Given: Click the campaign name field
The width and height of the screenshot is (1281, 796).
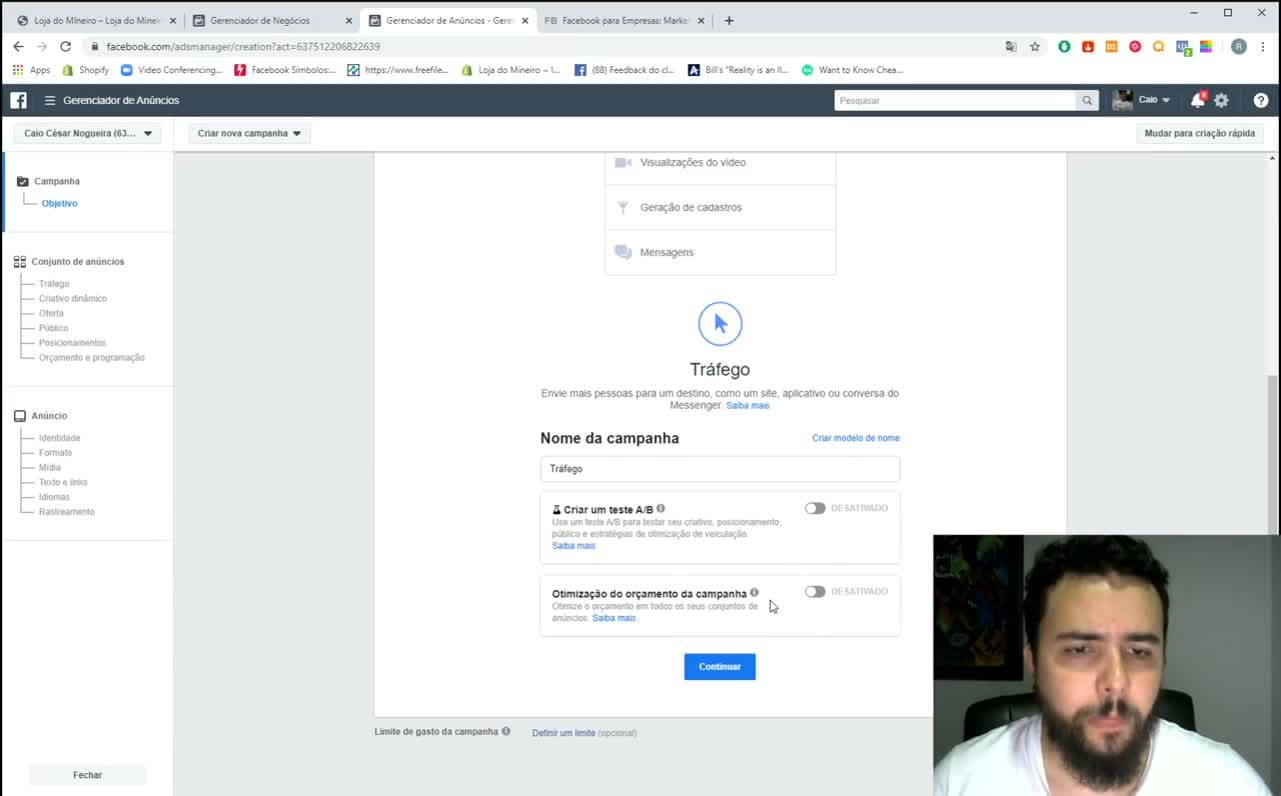Looking at the screenshot, I should (x=720, y=469).
